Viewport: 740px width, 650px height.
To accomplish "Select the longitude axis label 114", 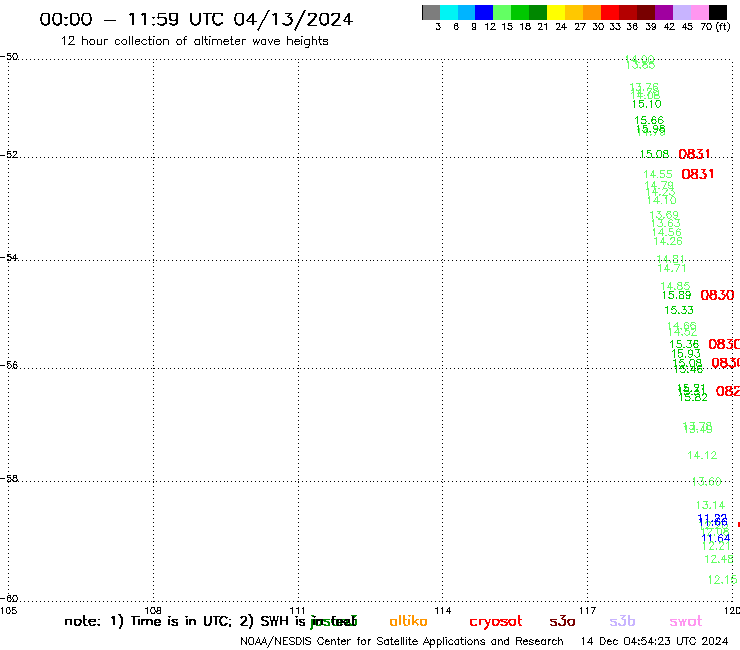I will [x=442, y=610].
